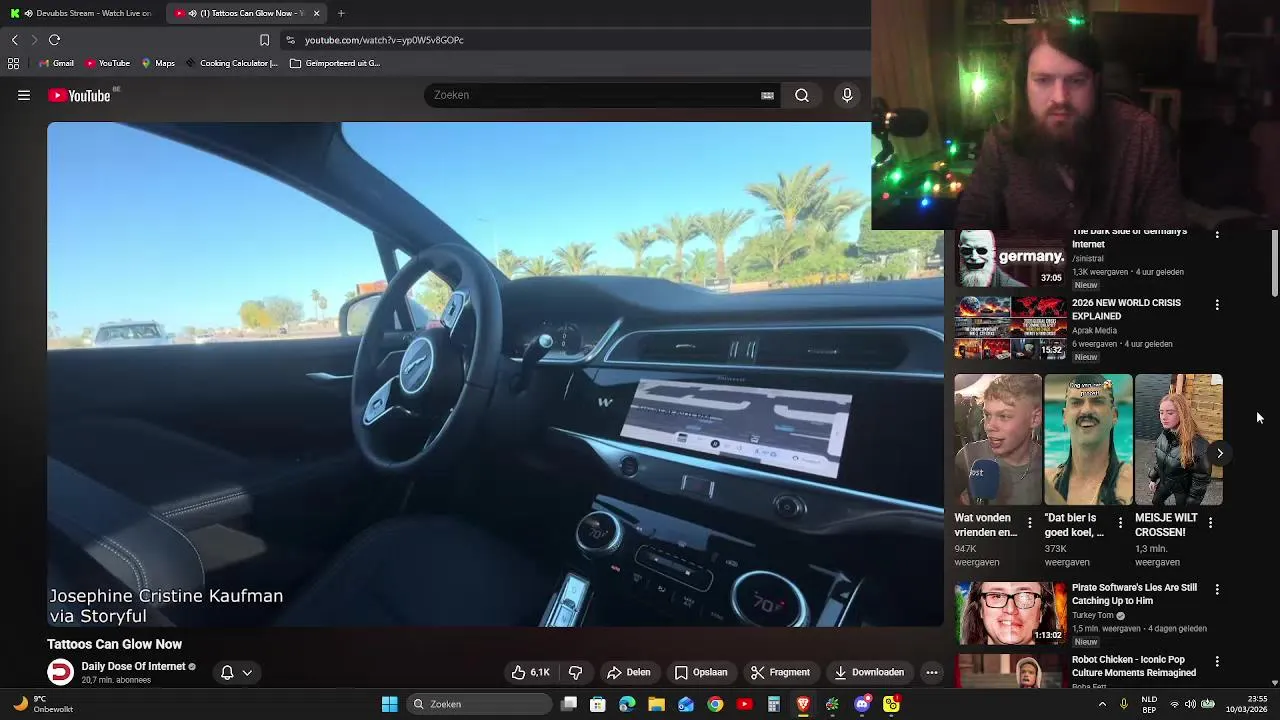Viewport: 1280px width, 720px height.
Task: Open menu for Robot Chicken video
Action: 1217,661
